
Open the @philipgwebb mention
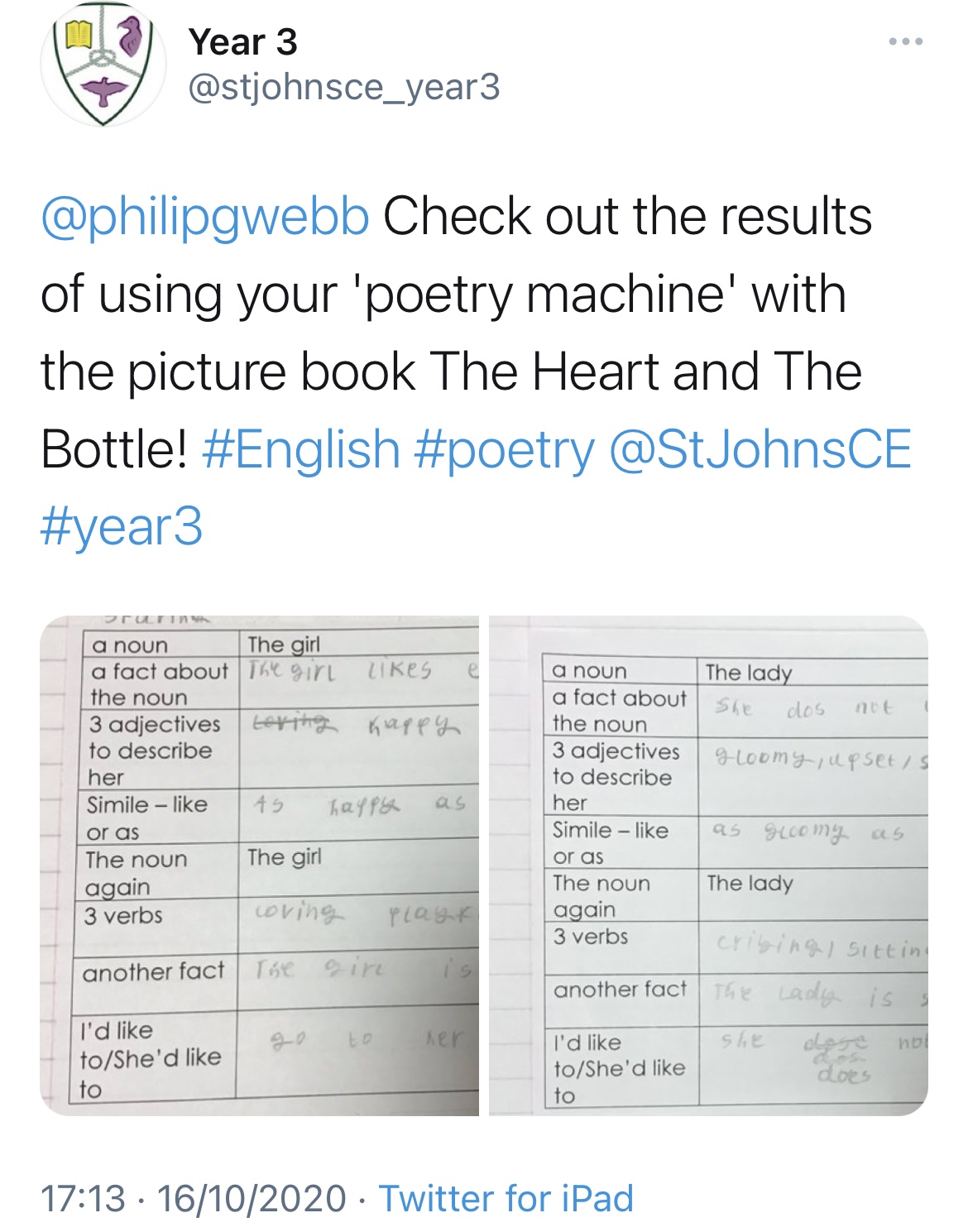(x=205, y=217)
